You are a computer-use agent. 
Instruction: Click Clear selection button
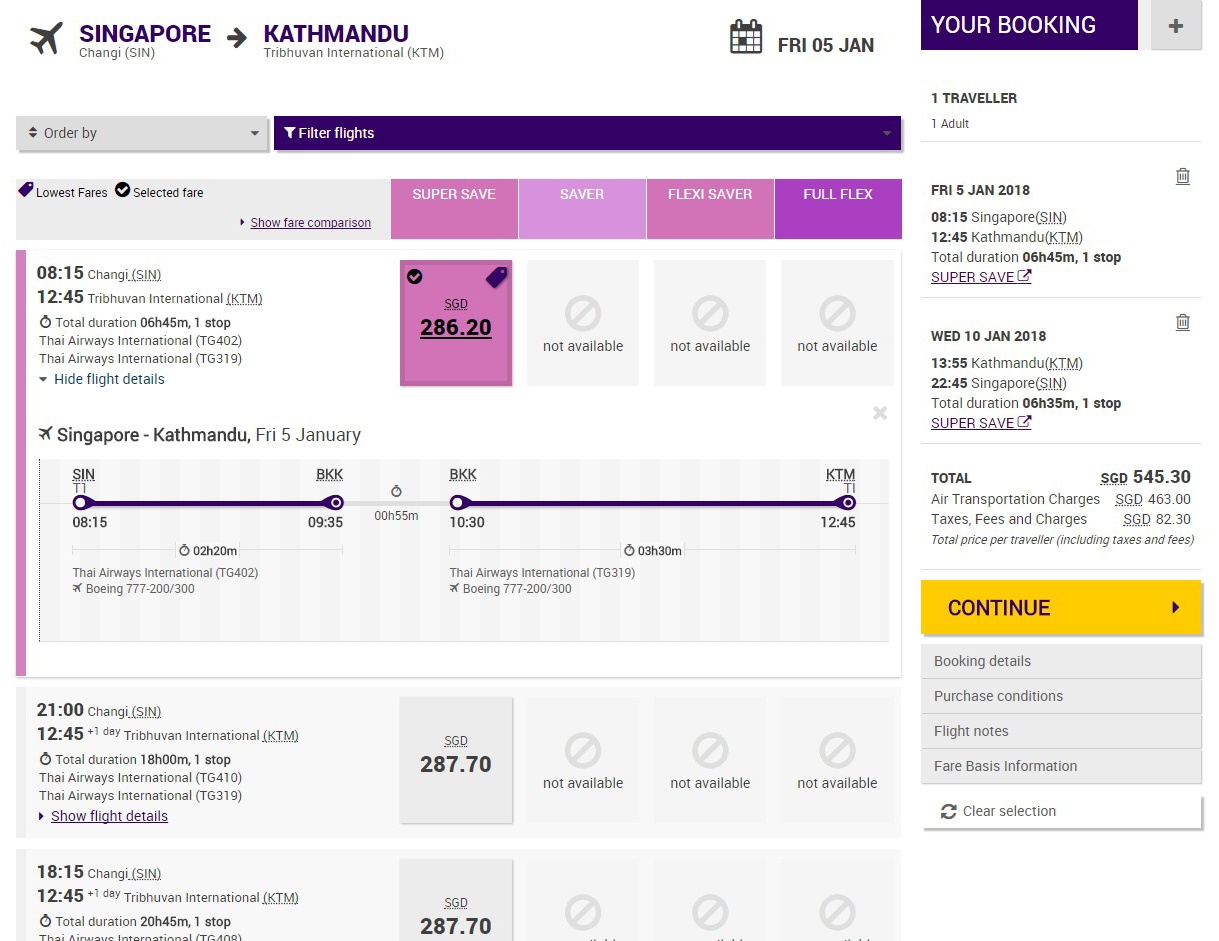tap(1061, 811)
